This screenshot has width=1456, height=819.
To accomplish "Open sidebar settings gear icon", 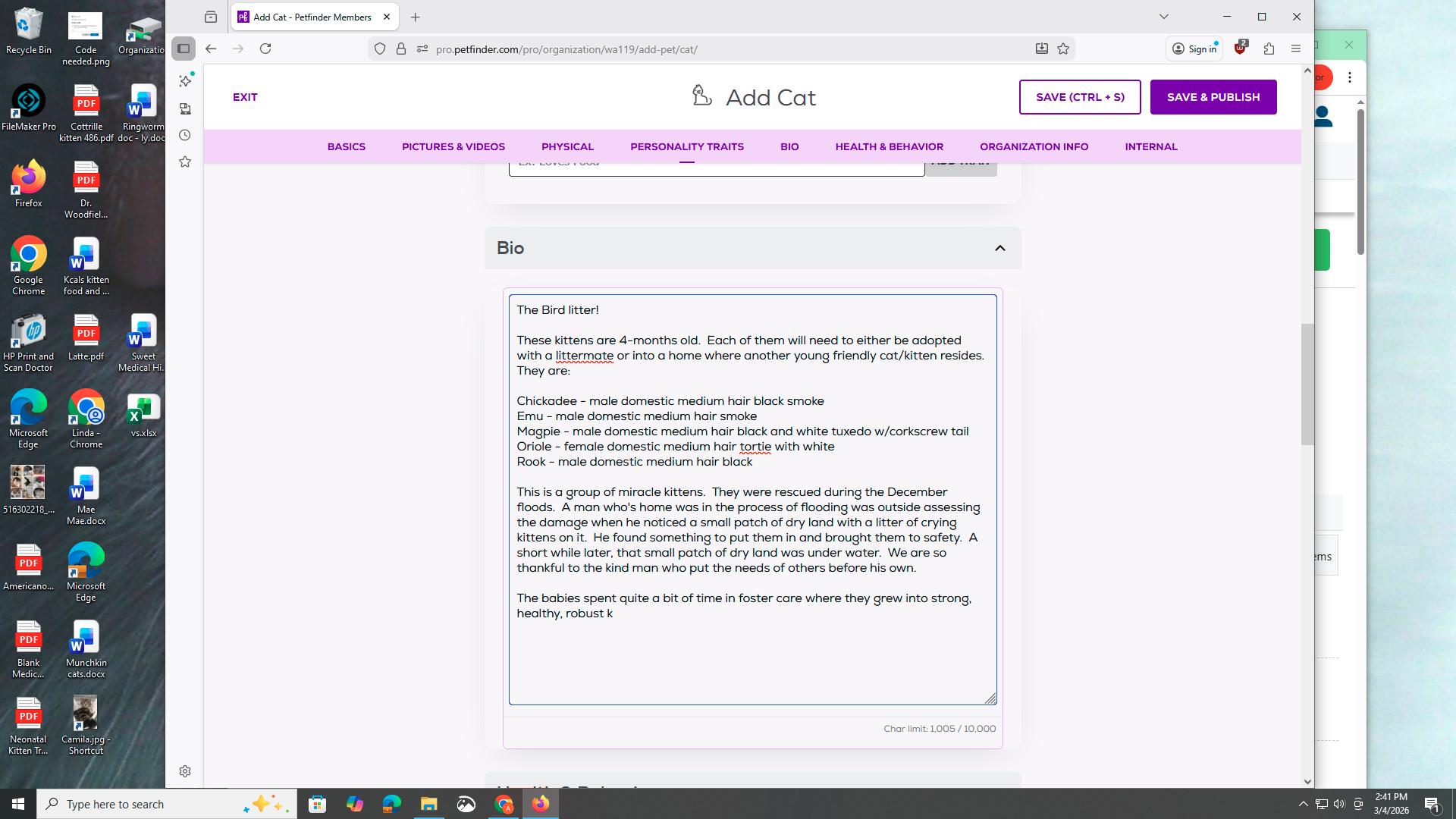I will [185, 771].
